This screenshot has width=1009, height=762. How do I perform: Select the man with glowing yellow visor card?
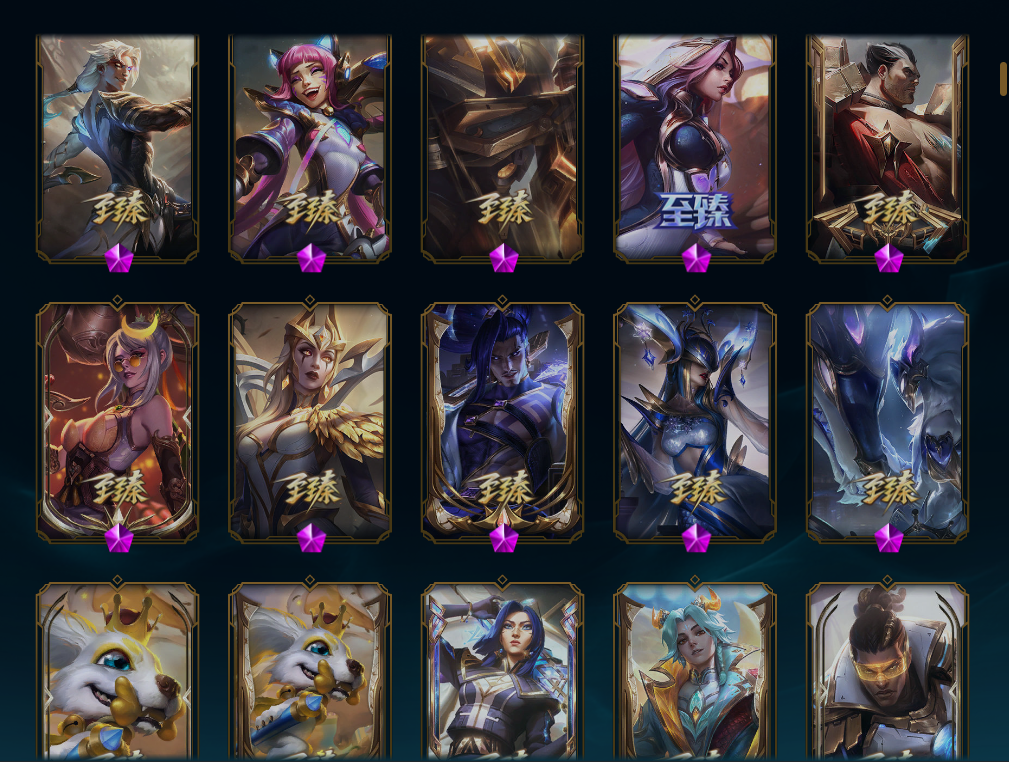click(887, 672)
